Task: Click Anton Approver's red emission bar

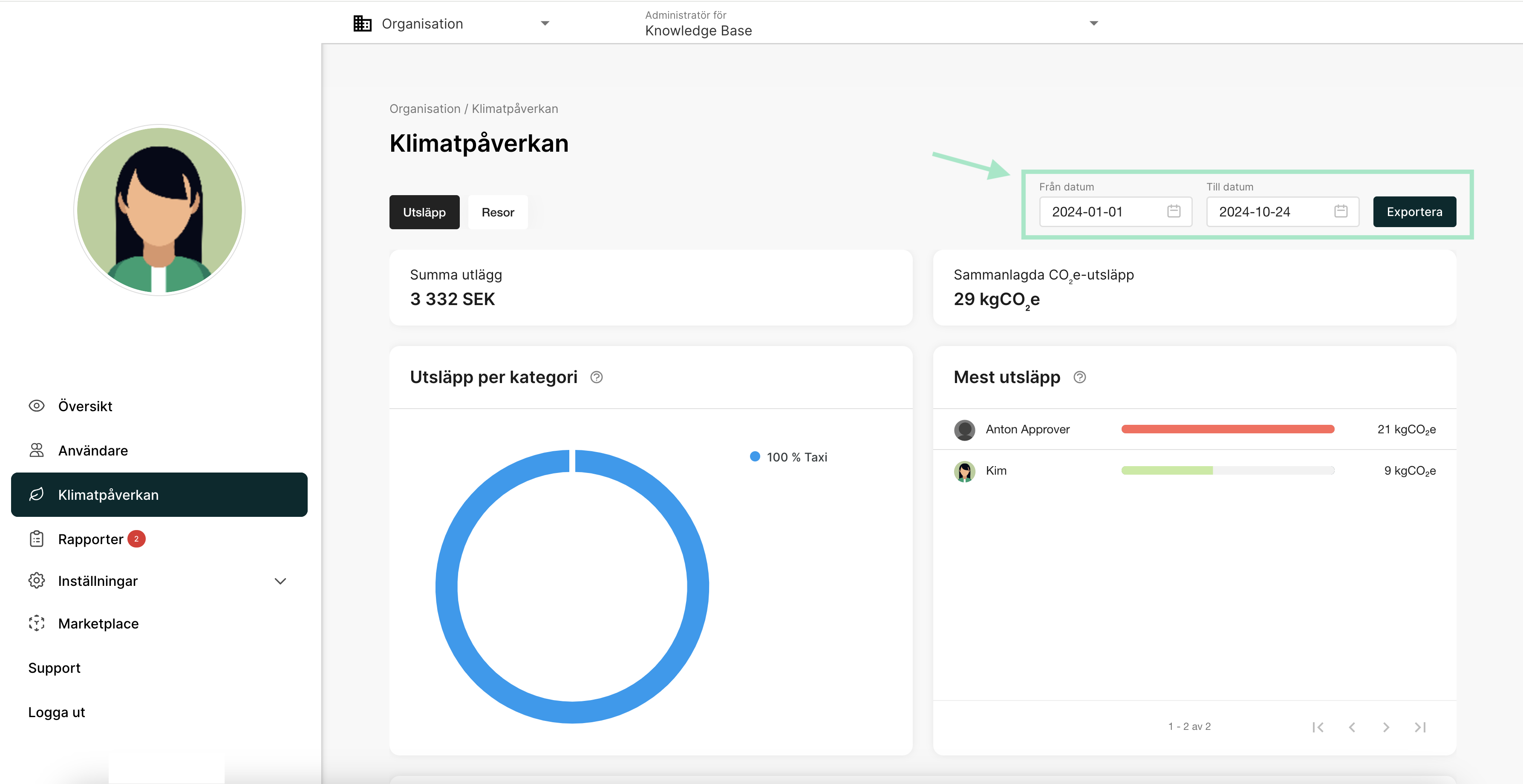Action: [1227, 429]
